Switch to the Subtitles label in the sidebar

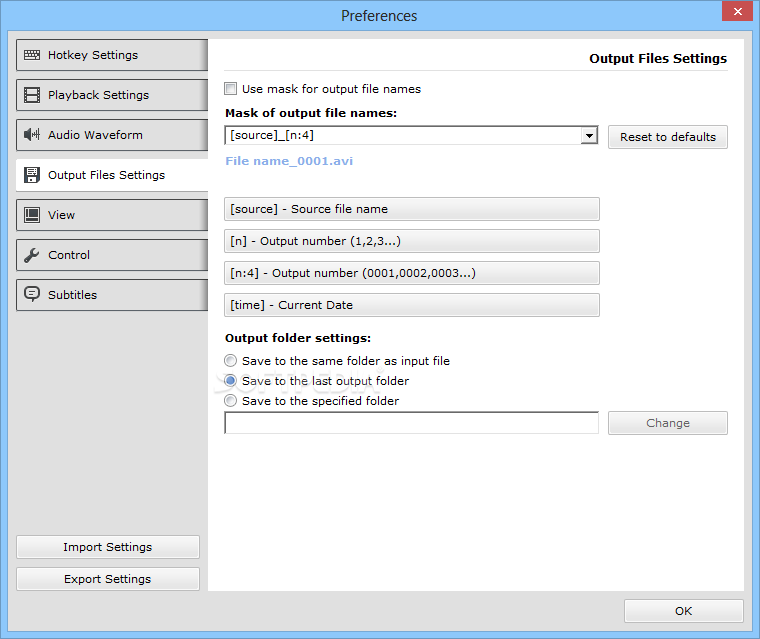(x=73, y=295)
